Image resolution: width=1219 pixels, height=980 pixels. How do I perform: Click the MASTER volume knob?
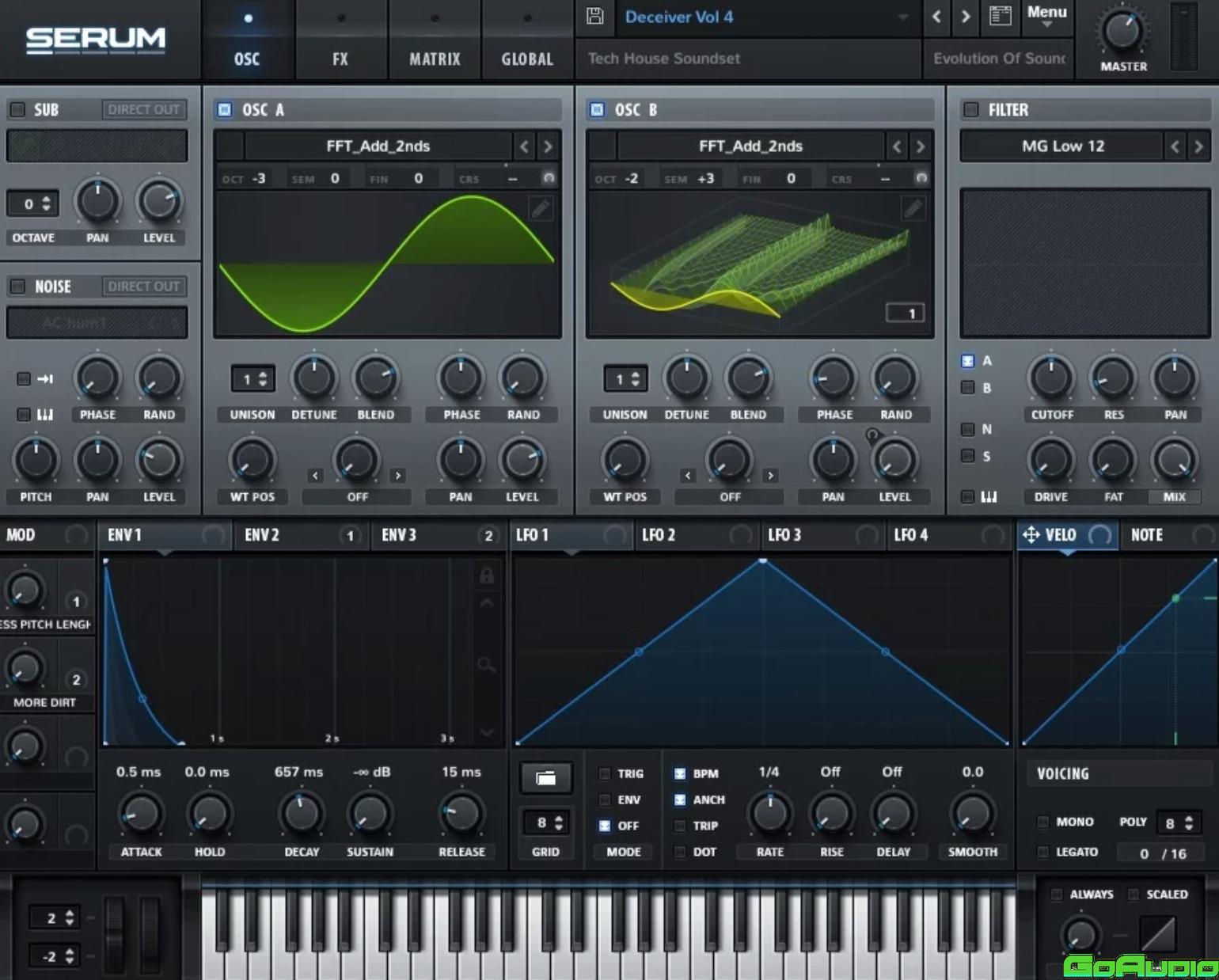click(x=1122, y=32)
